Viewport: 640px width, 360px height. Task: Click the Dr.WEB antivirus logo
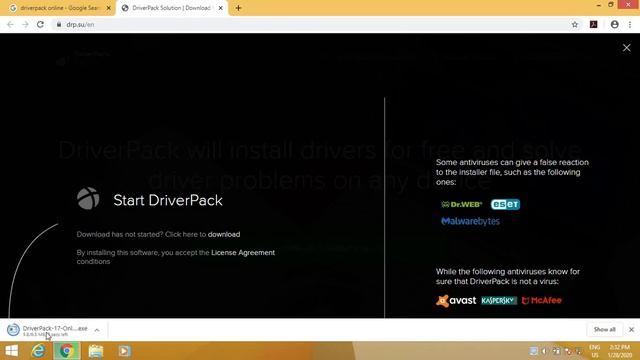pyautogui.click(x=462, y=204)
